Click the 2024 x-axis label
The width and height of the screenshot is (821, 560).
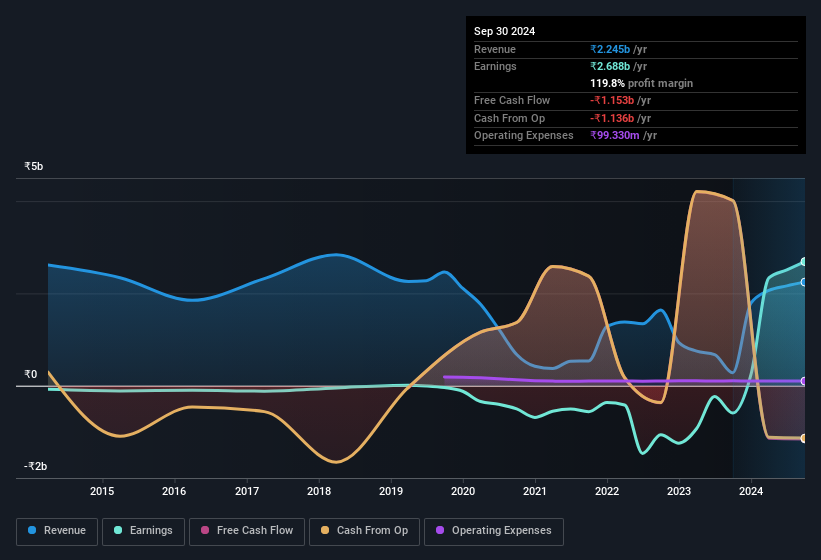click(x=751, y=491)
